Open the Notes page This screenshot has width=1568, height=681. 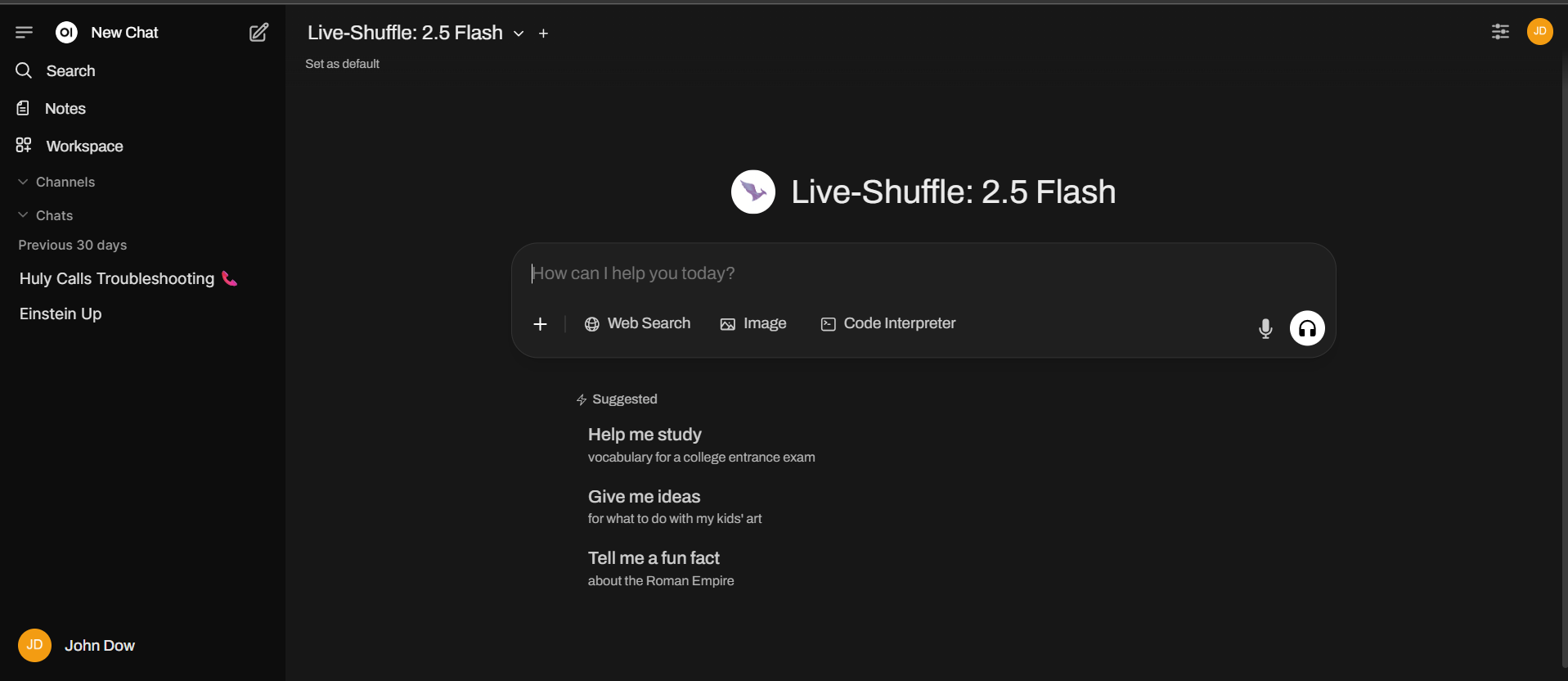(65, 109)
